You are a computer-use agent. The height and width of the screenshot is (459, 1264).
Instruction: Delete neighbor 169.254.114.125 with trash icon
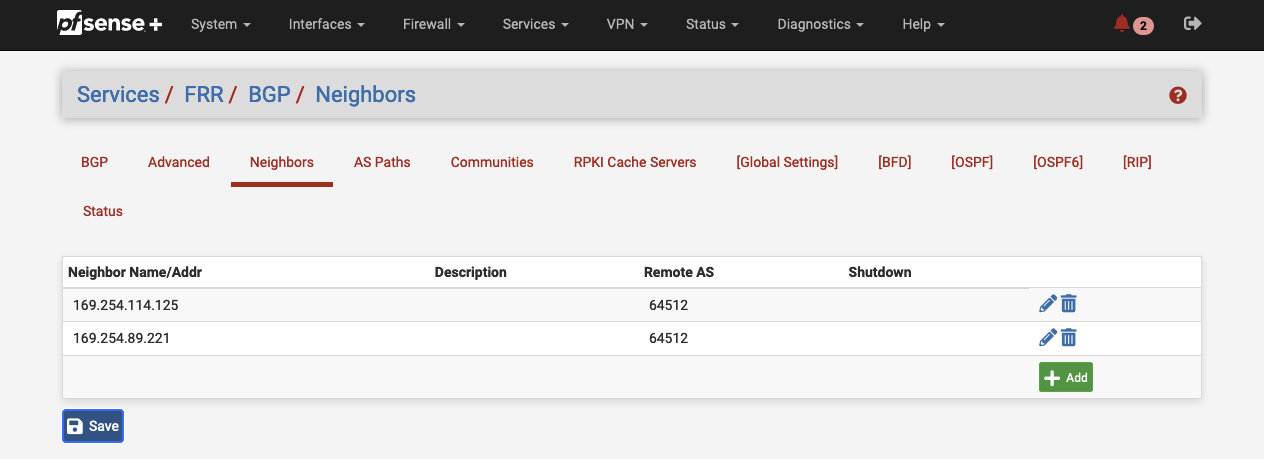click(x=1069, y=304)
